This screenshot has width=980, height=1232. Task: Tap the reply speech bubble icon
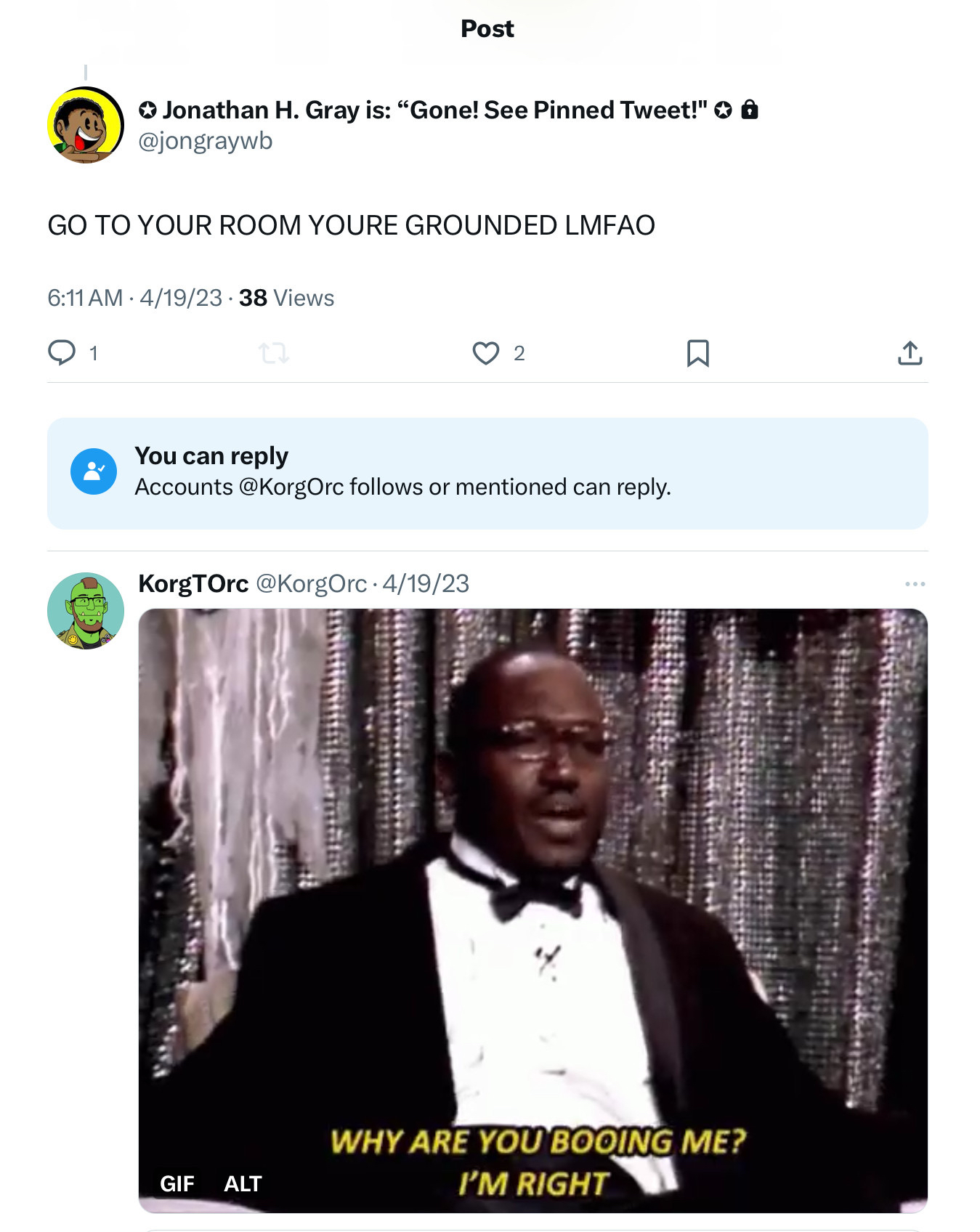62,353
